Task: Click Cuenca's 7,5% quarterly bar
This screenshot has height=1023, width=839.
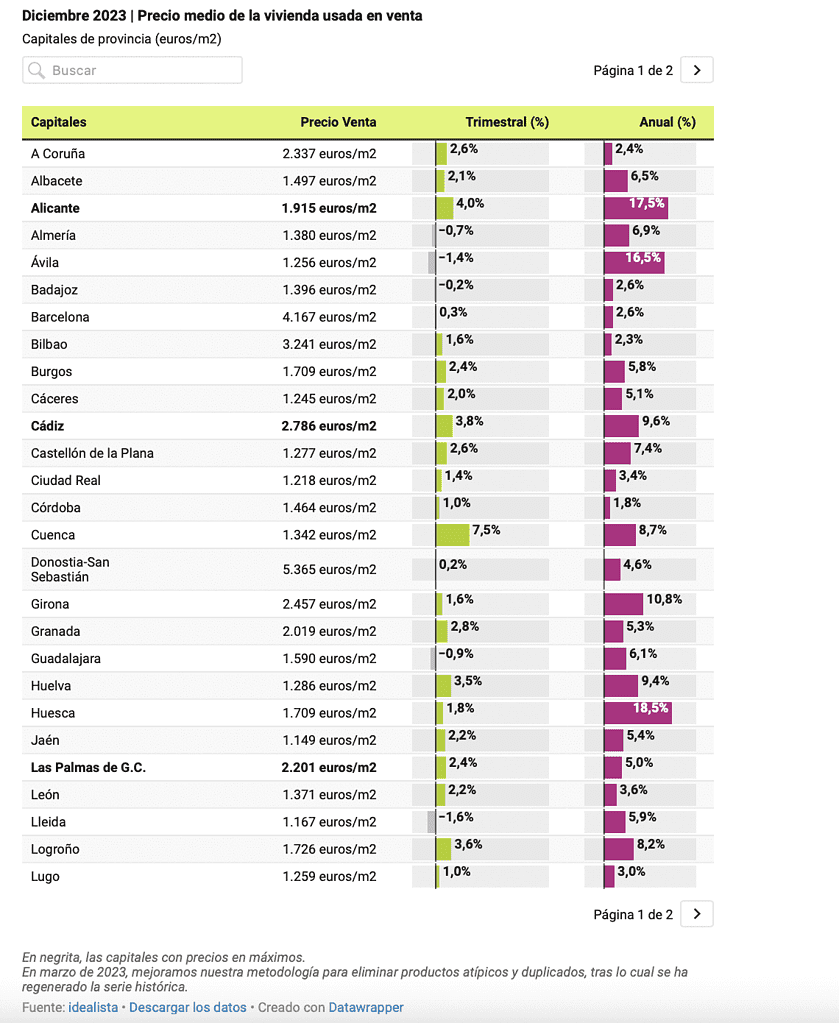Action: [453, 534]
